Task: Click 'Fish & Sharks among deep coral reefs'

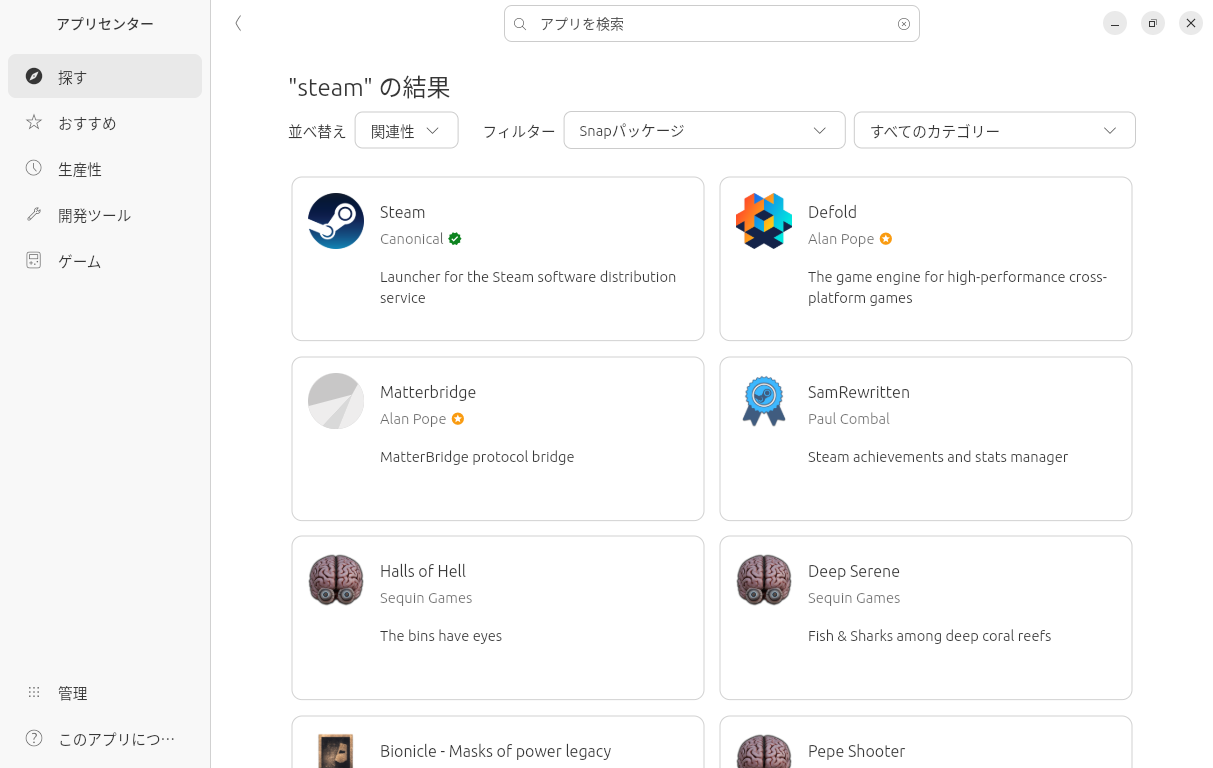Action: (930, 636)
